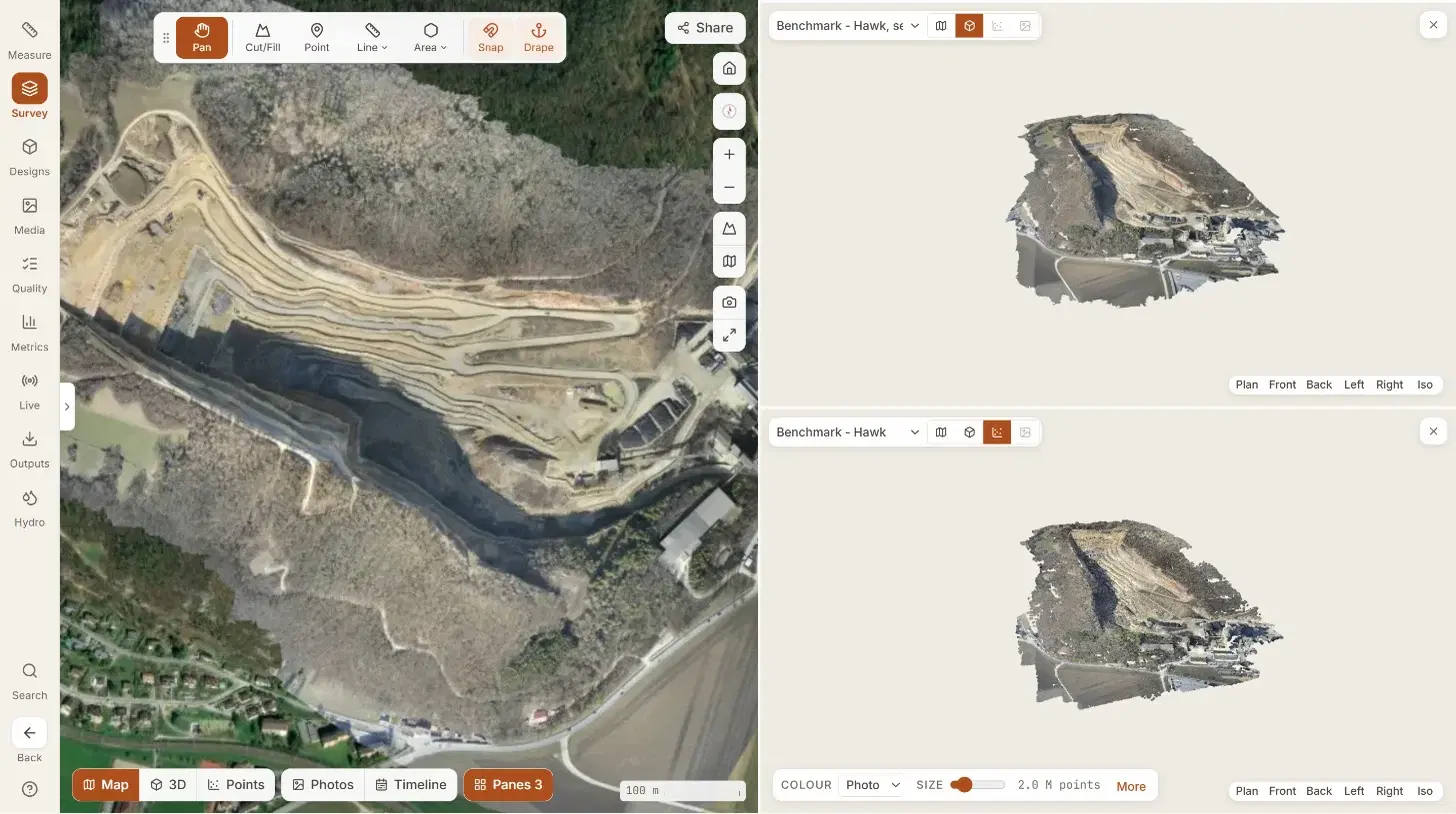
Task: Click the help question mark icon
Action: point(29,789)
